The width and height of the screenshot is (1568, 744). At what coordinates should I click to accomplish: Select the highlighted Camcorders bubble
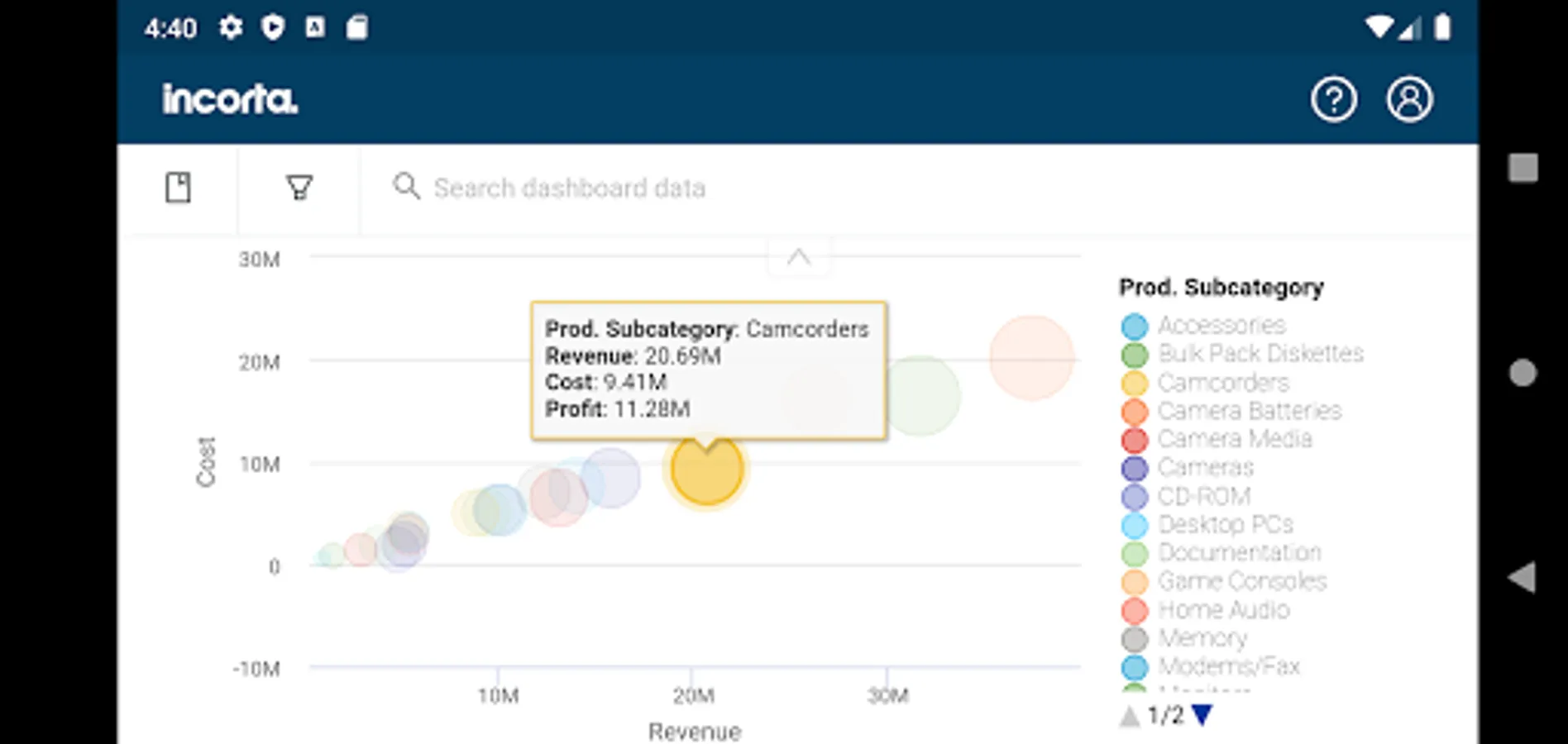pos(706,470)
